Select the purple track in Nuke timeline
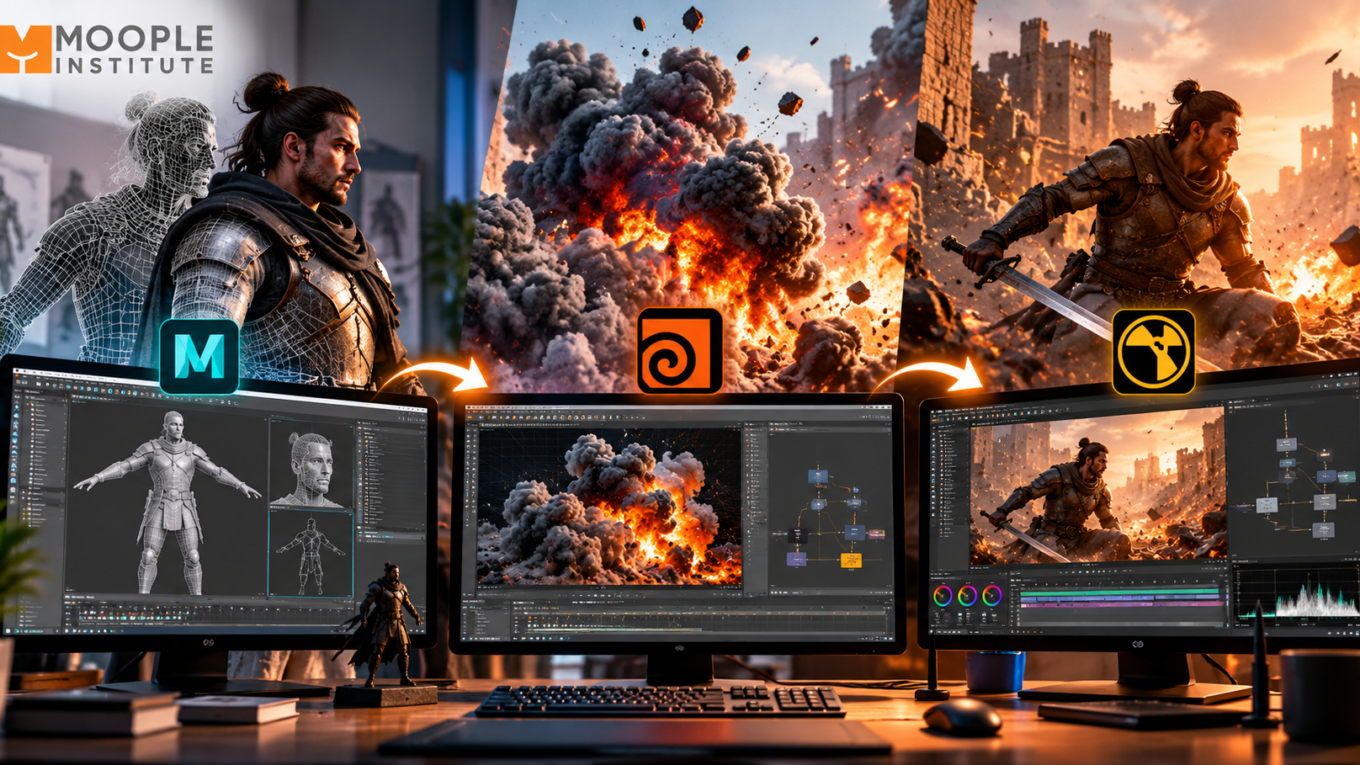 point(1121,602)
